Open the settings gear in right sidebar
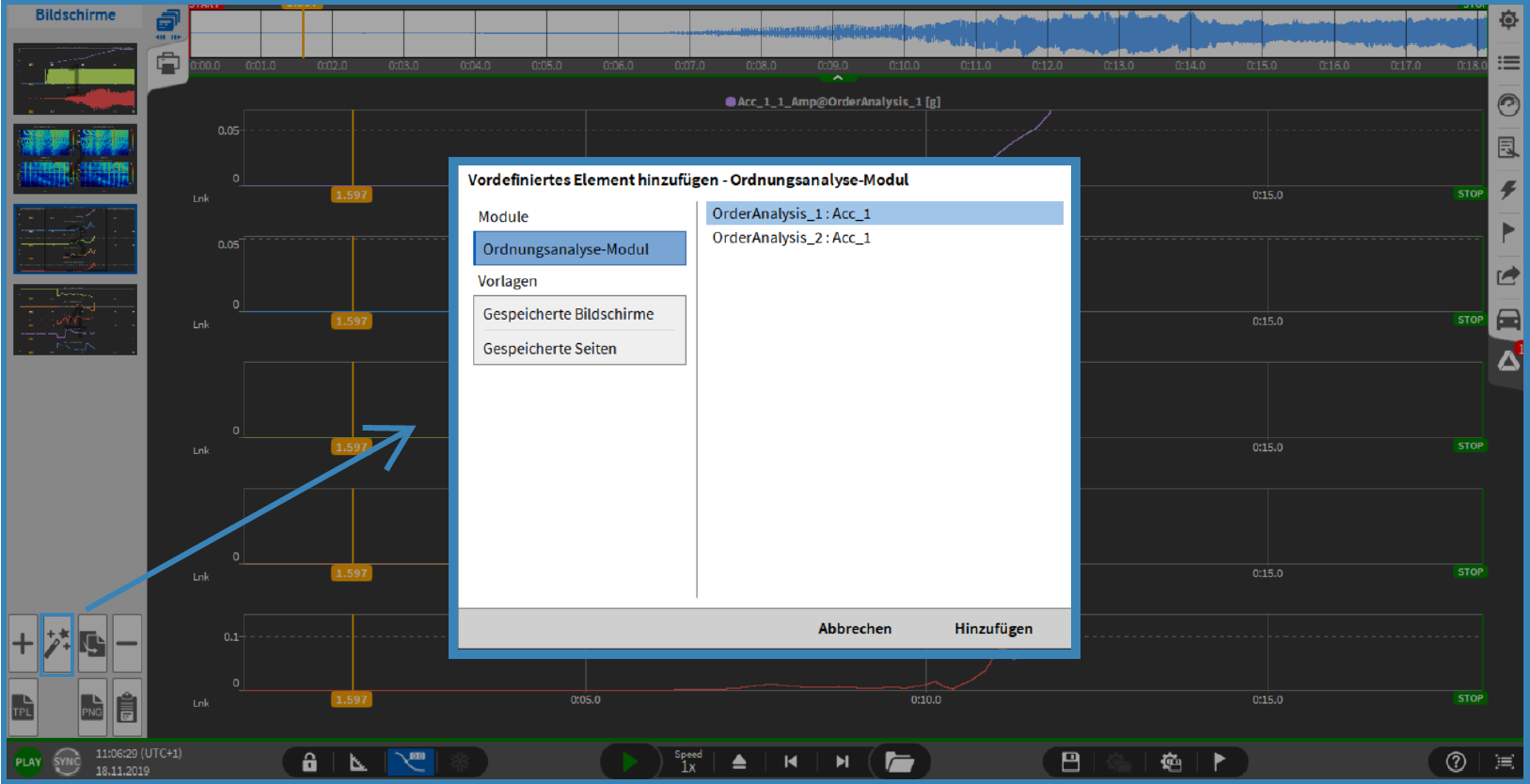Image resolution: width=1530 pixels, height=784 pixels. click(1508, 20)
